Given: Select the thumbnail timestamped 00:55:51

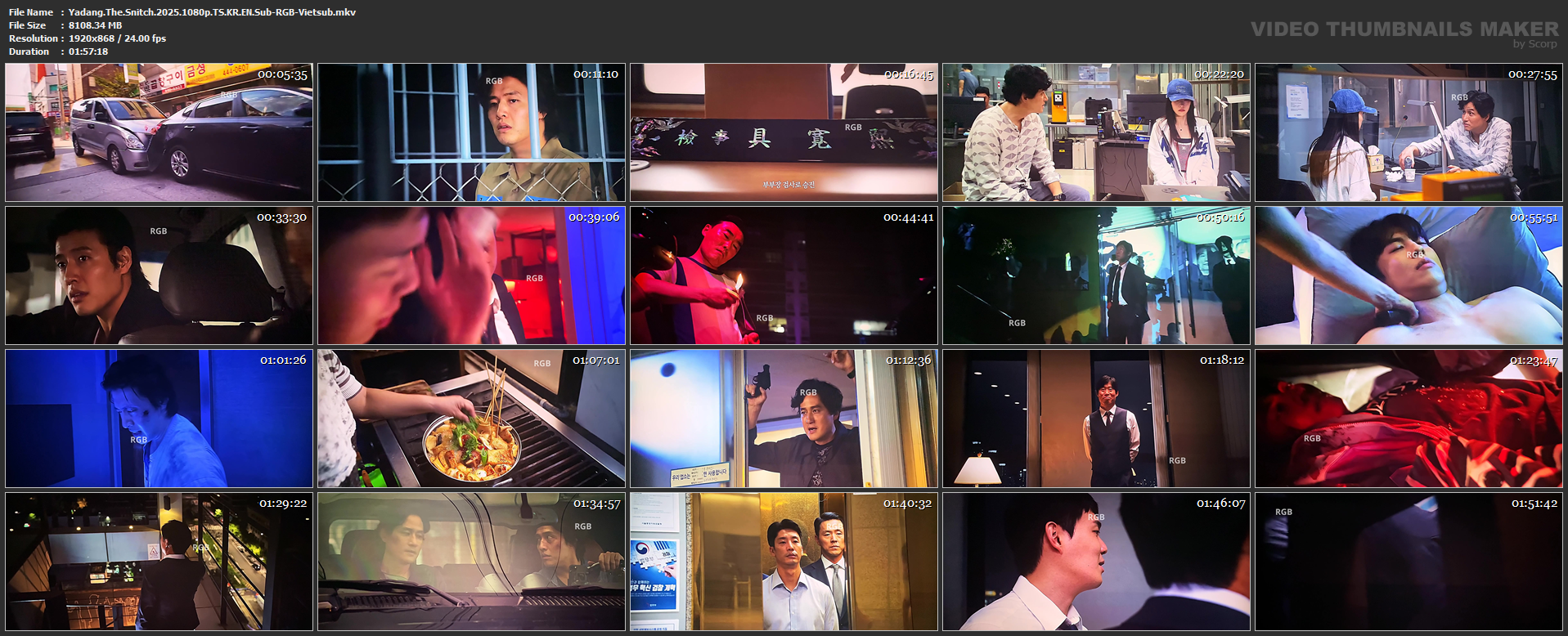Looking at the screenshot, I should point(1409,275).
